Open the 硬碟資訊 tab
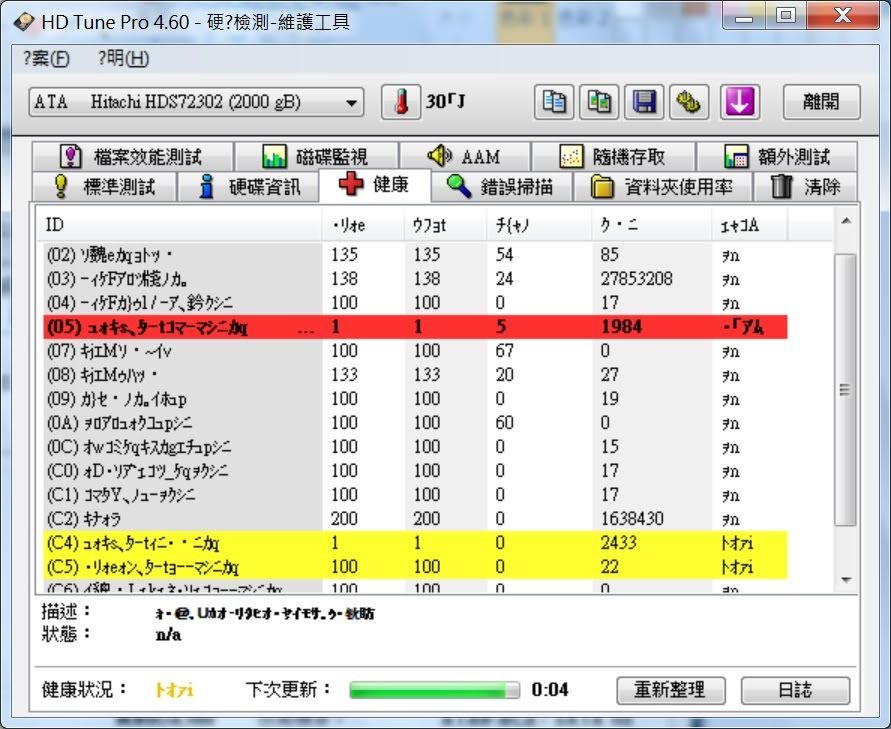Screen dimensions: 891x729 tap(249, 186)
